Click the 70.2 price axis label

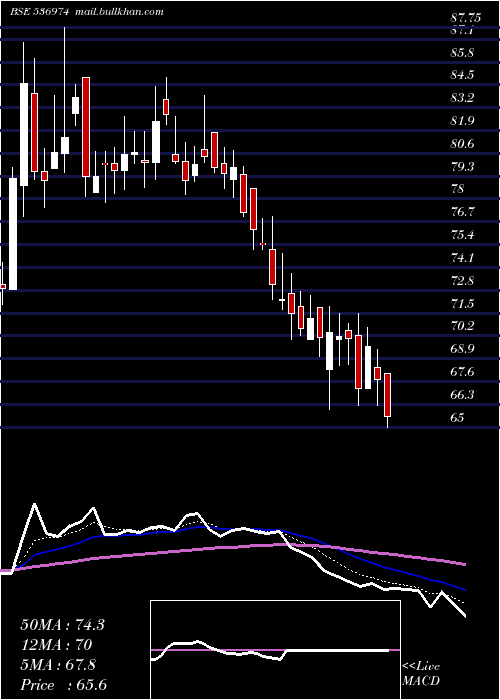pyautogui.click(x=462, y=326)
